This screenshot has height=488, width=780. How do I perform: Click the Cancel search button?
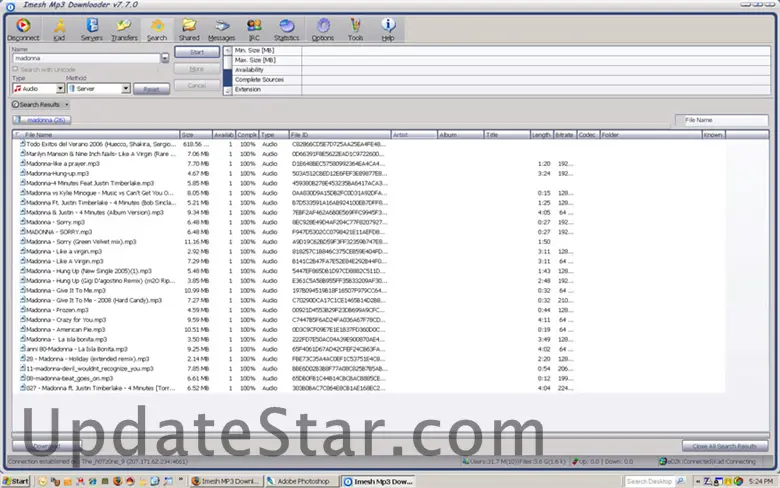tap(197, 86)
